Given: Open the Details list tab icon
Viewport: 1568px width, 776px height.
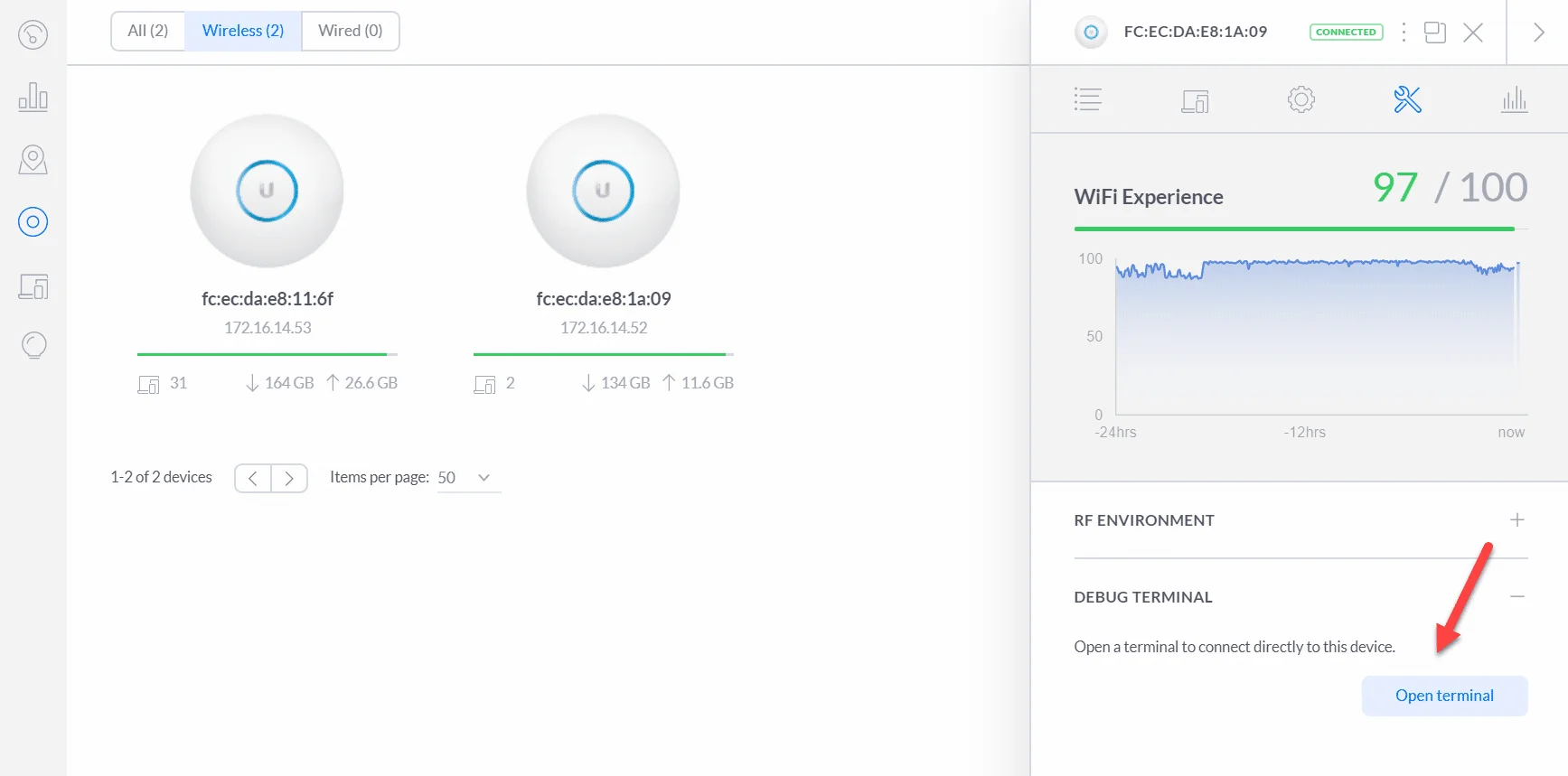Looking at the screenshot, I should [1087, 99].
